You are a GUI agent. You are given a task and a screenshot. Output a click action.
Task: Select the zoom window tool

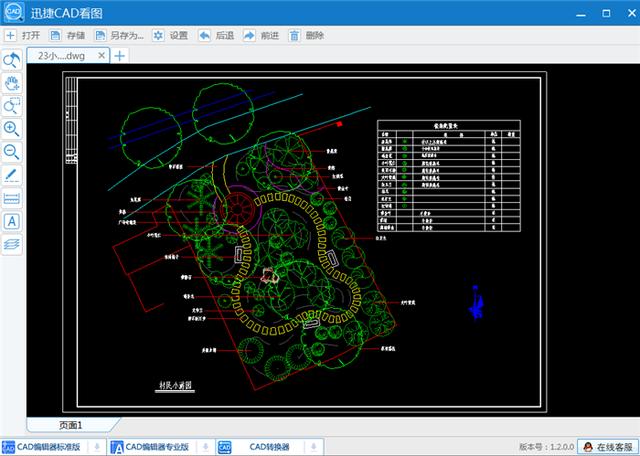[12, 106]
